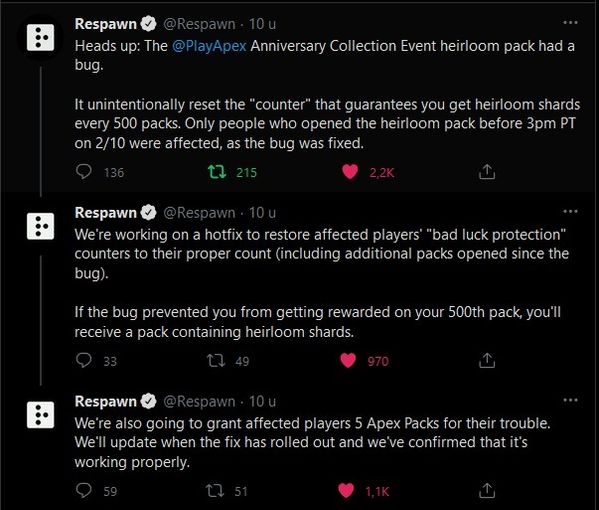Viewport: 599px width, 510px height.
Task: Retweet the tweet with 51 retweets
Action: tap(215, 490)
